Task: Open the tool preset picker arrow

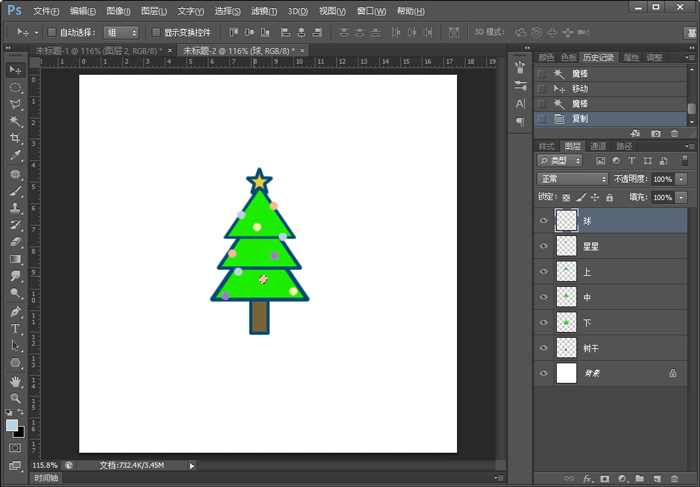Action: (x=36, y=32)
